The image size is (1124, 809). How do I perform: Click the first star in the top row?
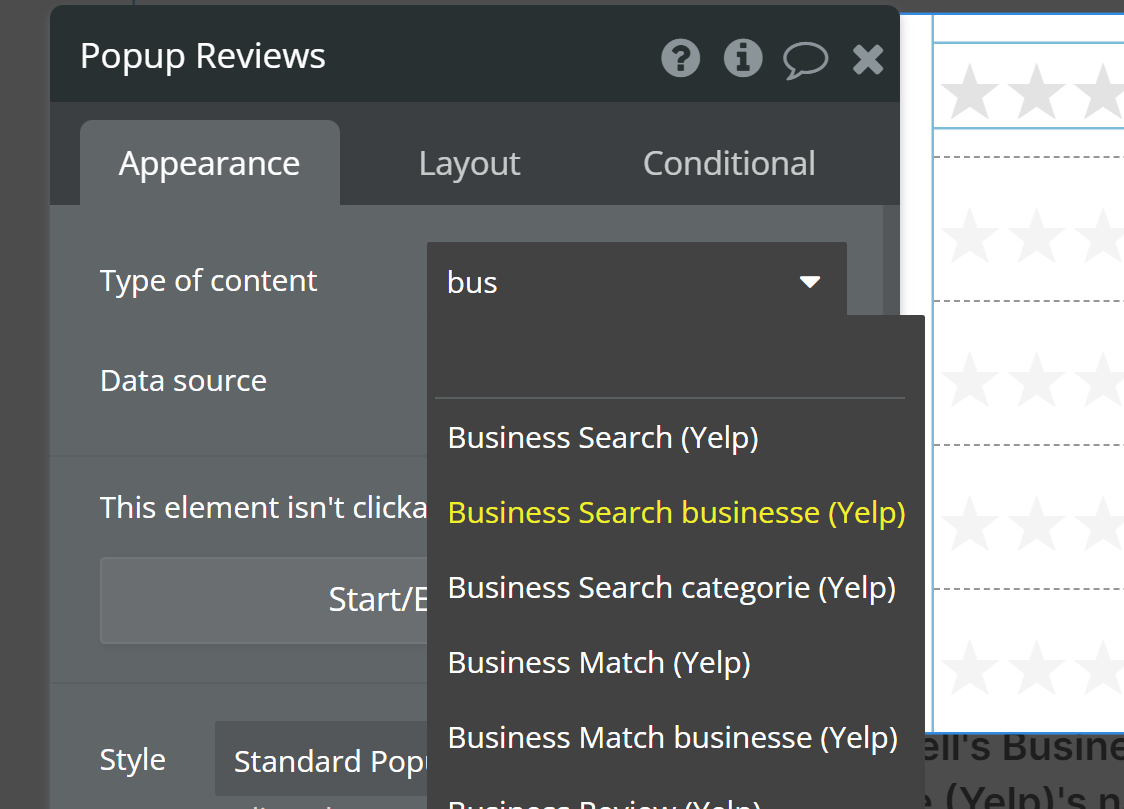(x=970, y=91)
